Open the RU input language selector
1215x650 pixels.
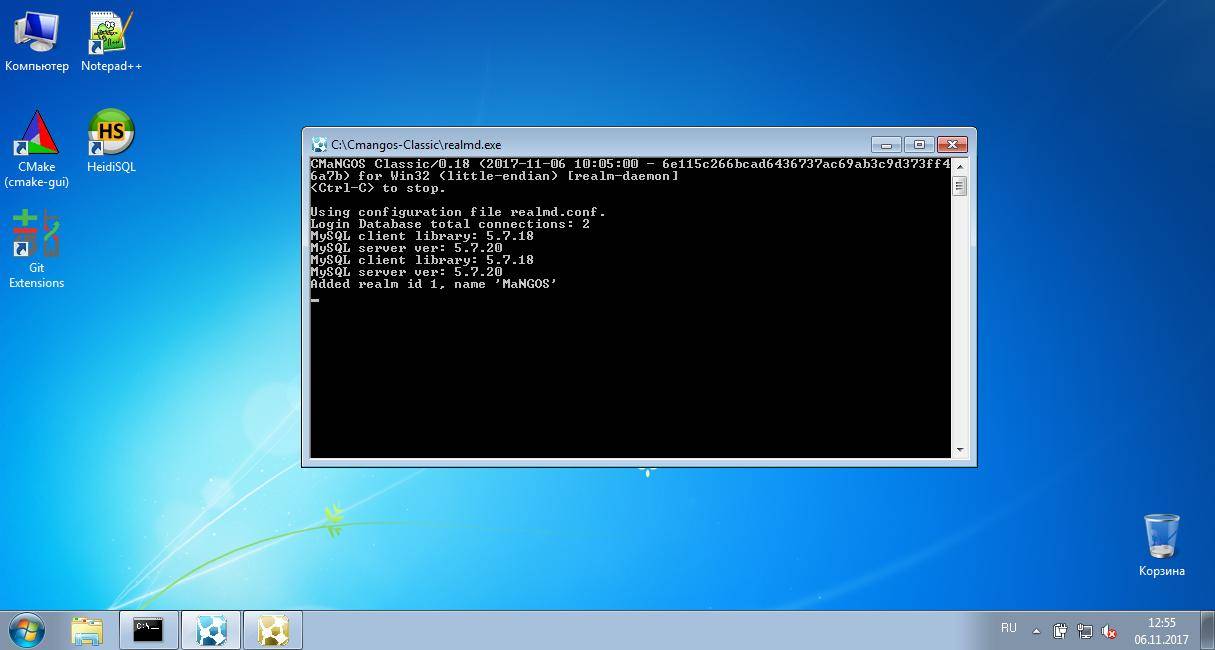click(1008, 628)
